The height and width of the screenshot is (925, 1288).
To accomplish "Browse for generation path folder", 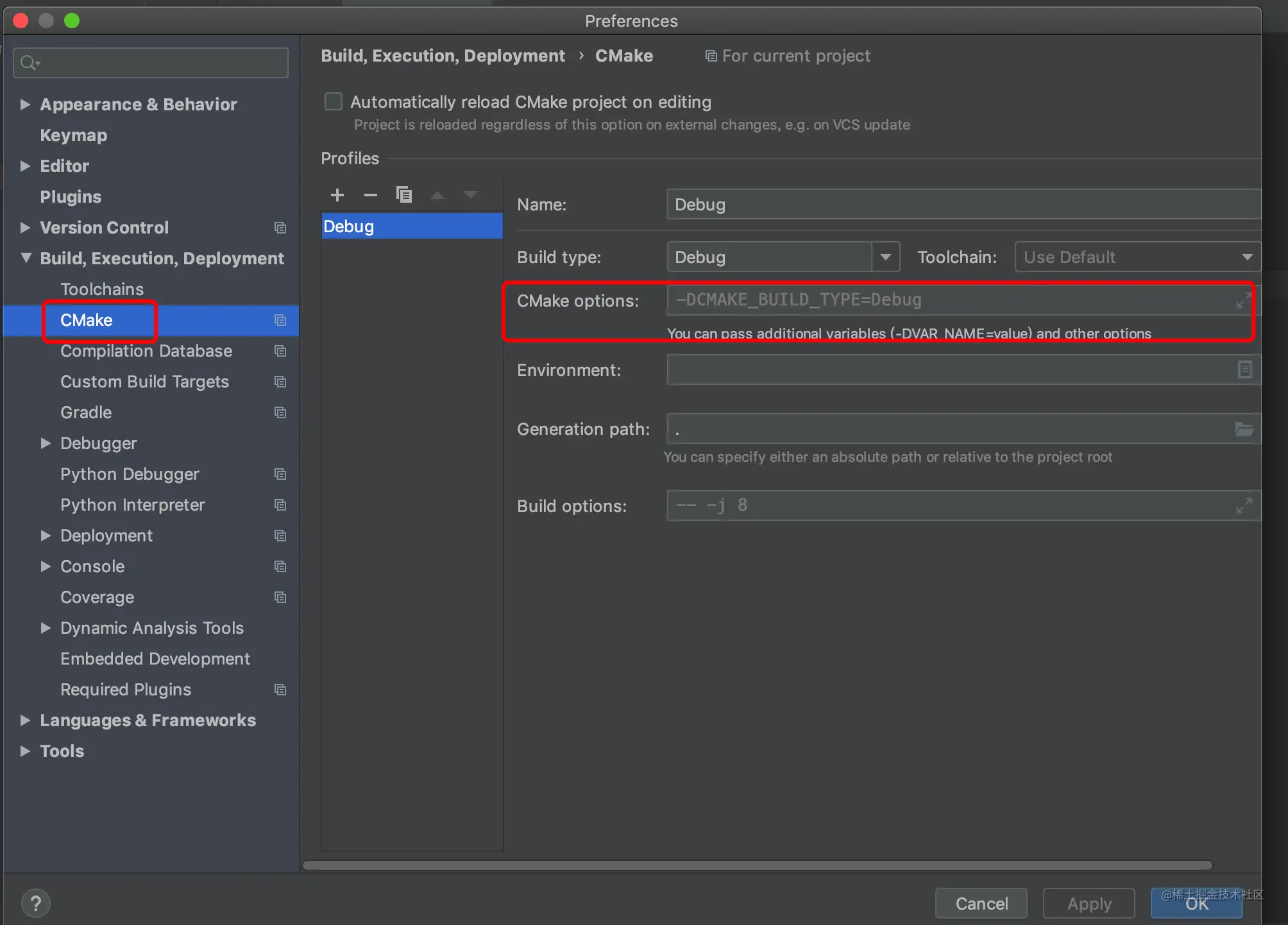I will (x=1244, y=429).
